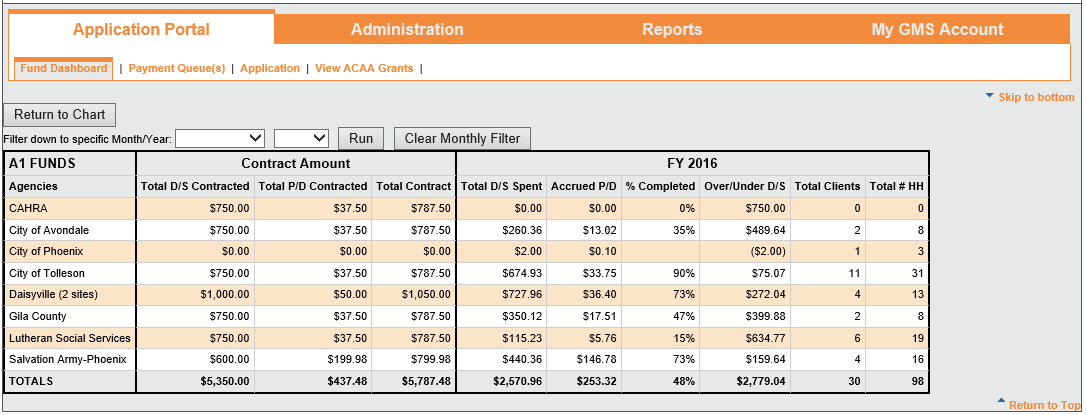Image resolution: width=1086 pixels, height=415 pixels.
Task: Click the Total D/S Contracted column header
Action: tap(195, 186)
